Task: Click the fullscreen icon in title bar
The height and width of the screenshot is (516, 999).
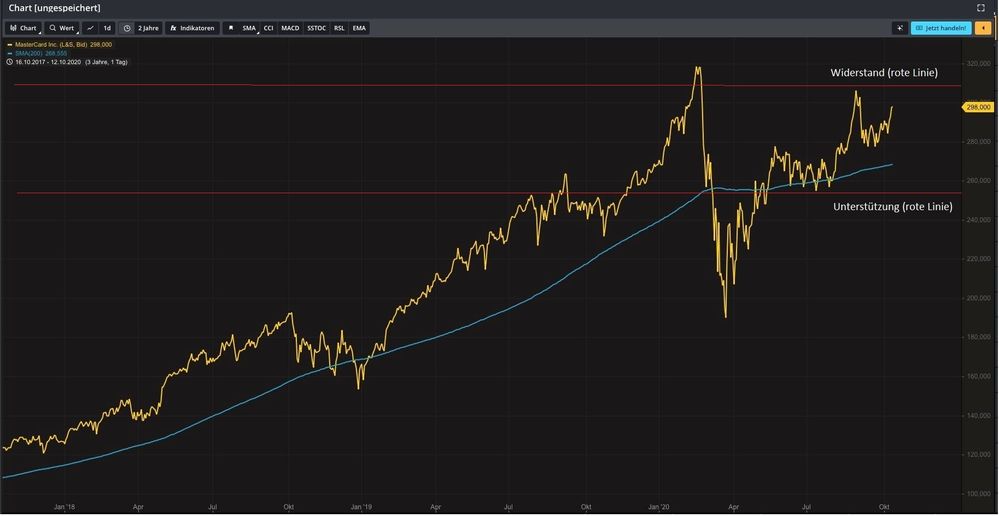Action: click(x=981, y=8)
